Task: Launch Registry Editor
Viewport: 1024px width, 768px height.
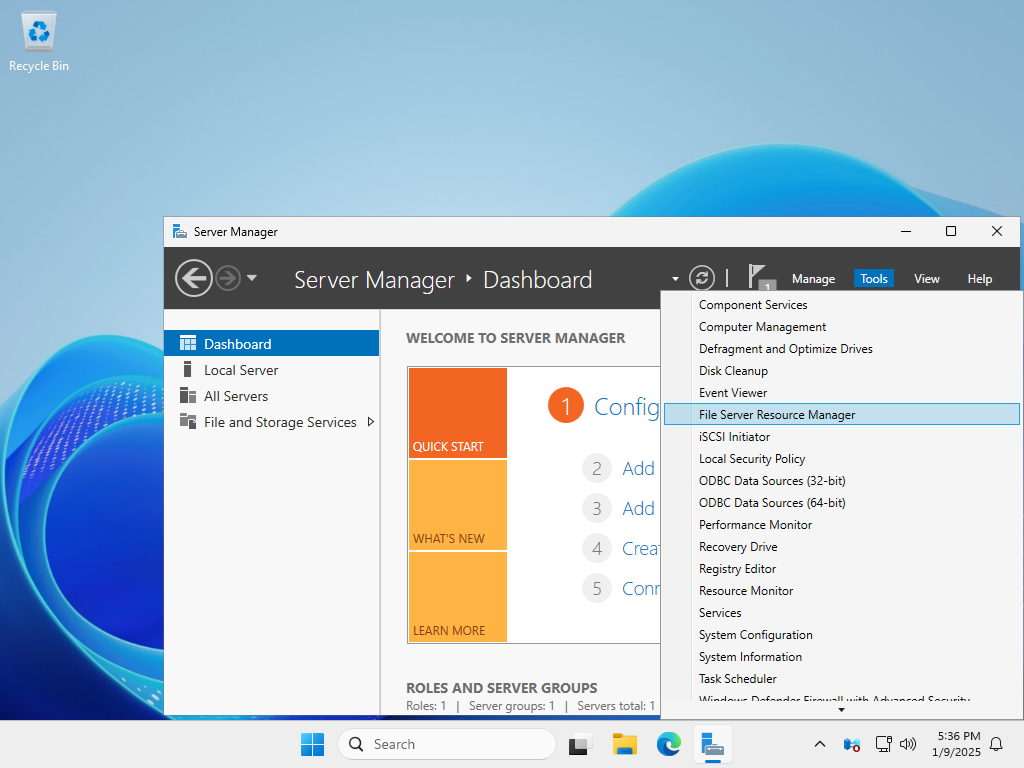Action: pyautogui.click(x=841, y=569)
